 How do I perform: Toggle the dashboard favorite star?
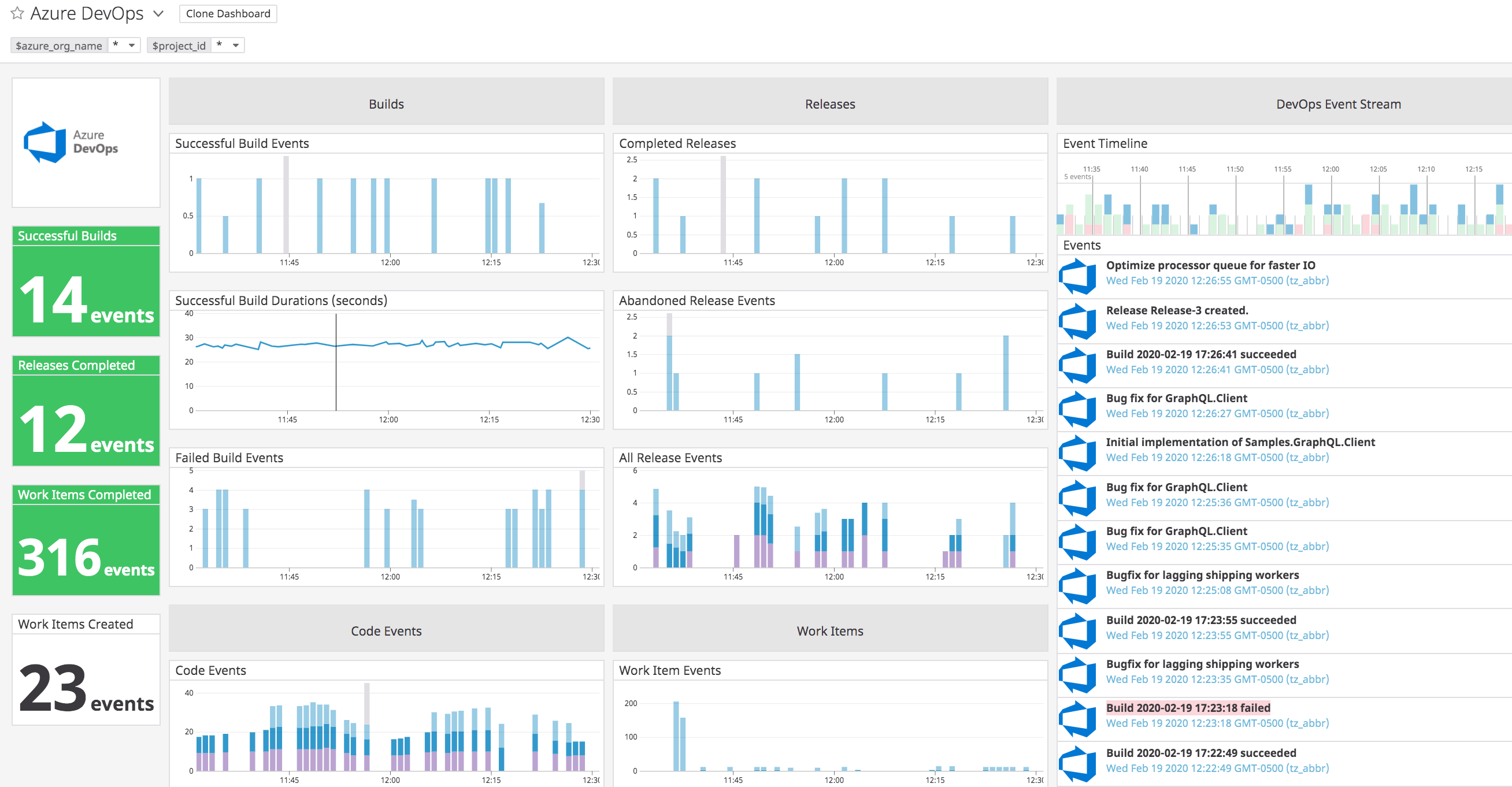click(x=16, y=13)
